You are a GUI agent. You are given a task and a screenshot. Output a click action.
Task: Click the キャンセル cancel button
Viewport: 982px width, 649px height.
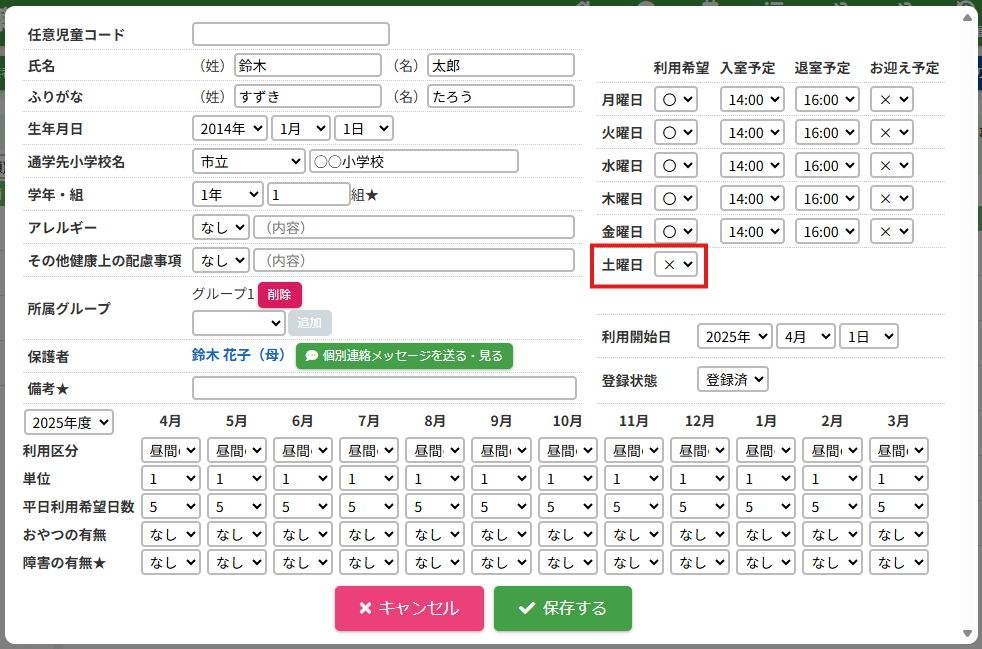tap(409, 608)
